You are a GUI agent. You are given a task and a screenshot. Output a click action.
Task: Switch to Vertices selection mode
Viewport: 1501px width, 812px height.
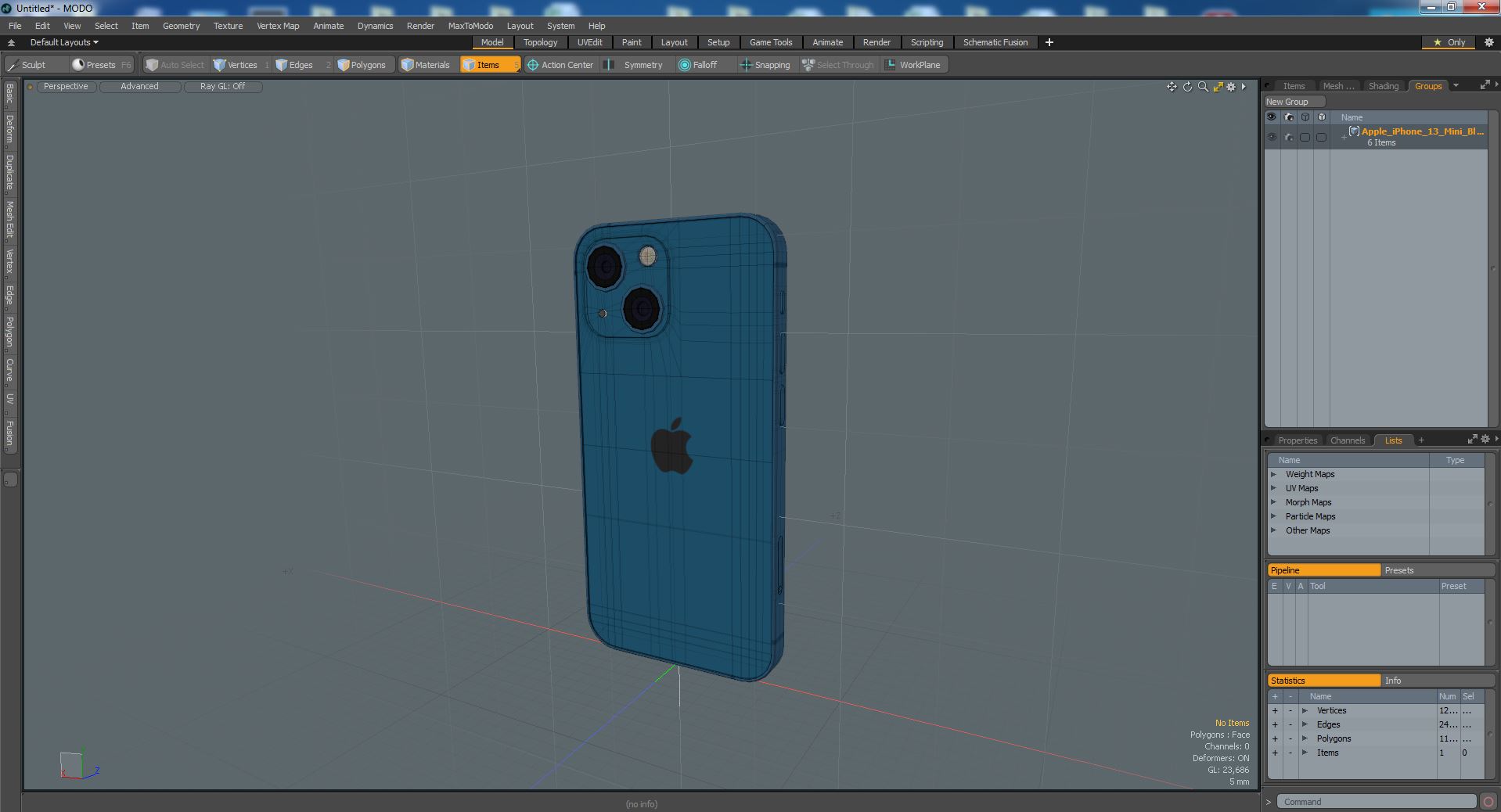tap(241, 65)
